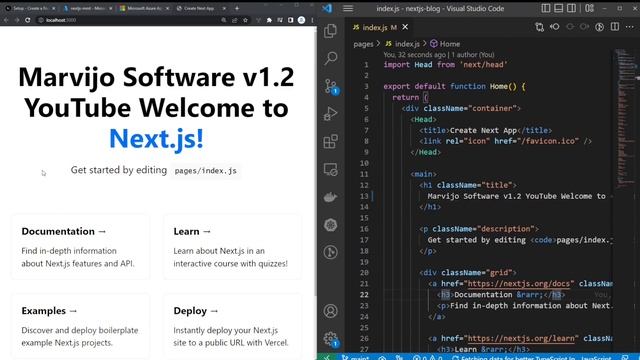Open browser profile avatar
Image resolution: width=640 pixels, height=360 pixels.
click(301, 20)
